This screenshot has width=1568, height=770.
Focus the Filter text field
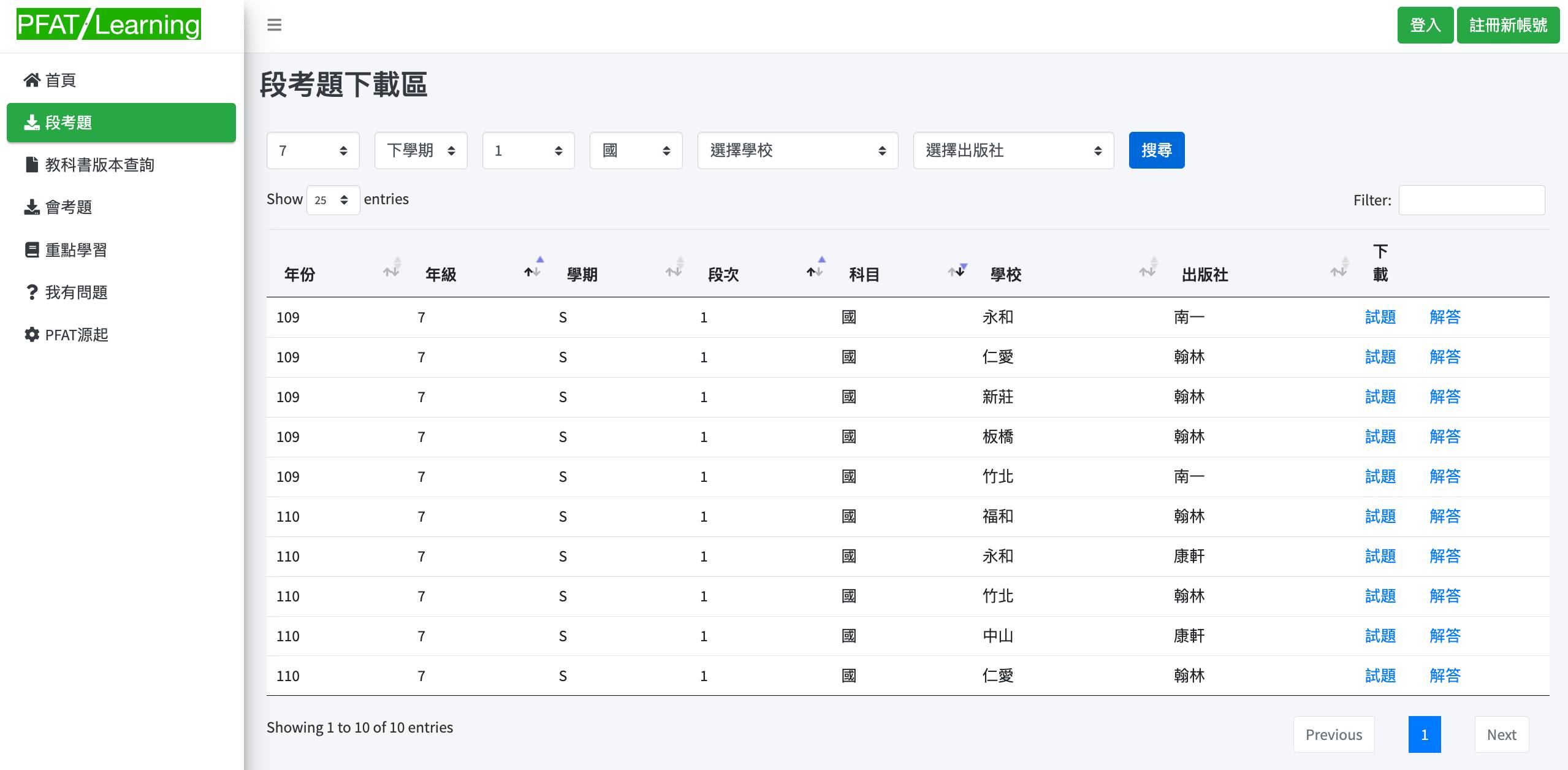coord(1472,200)
